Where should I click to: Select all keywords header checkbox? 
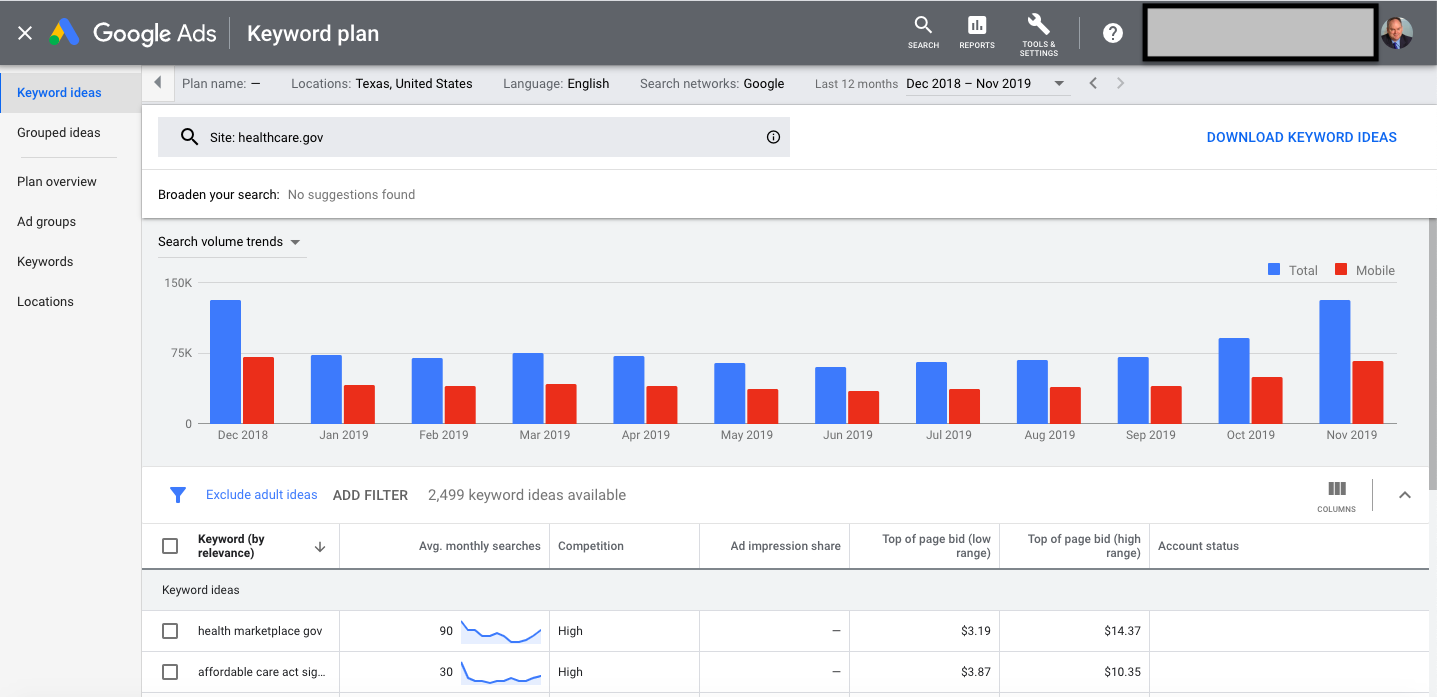[x=170, y=546]
